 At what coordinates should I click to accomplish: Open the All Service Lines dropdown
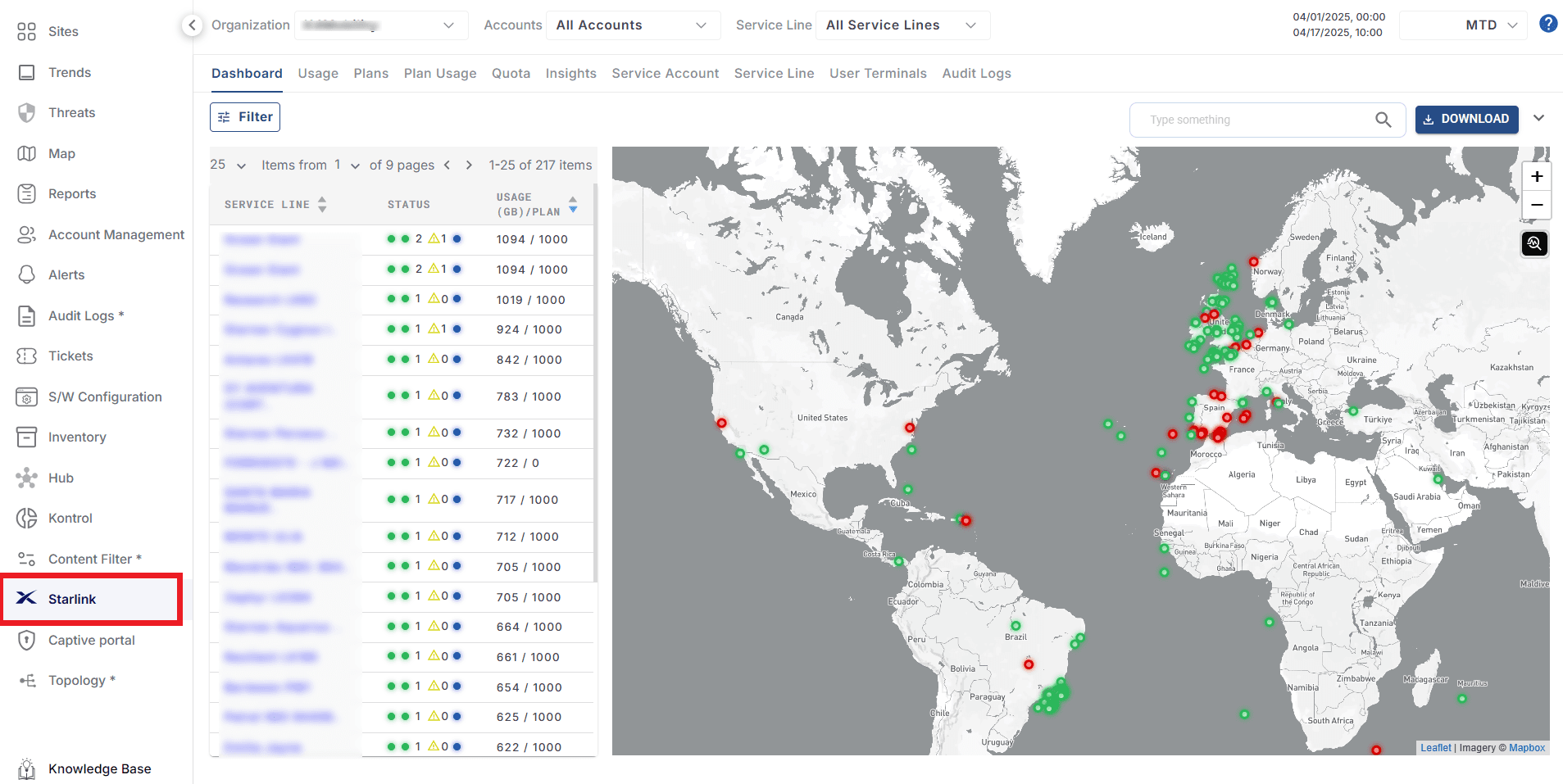pyautogui.click(x=902, y=25)
